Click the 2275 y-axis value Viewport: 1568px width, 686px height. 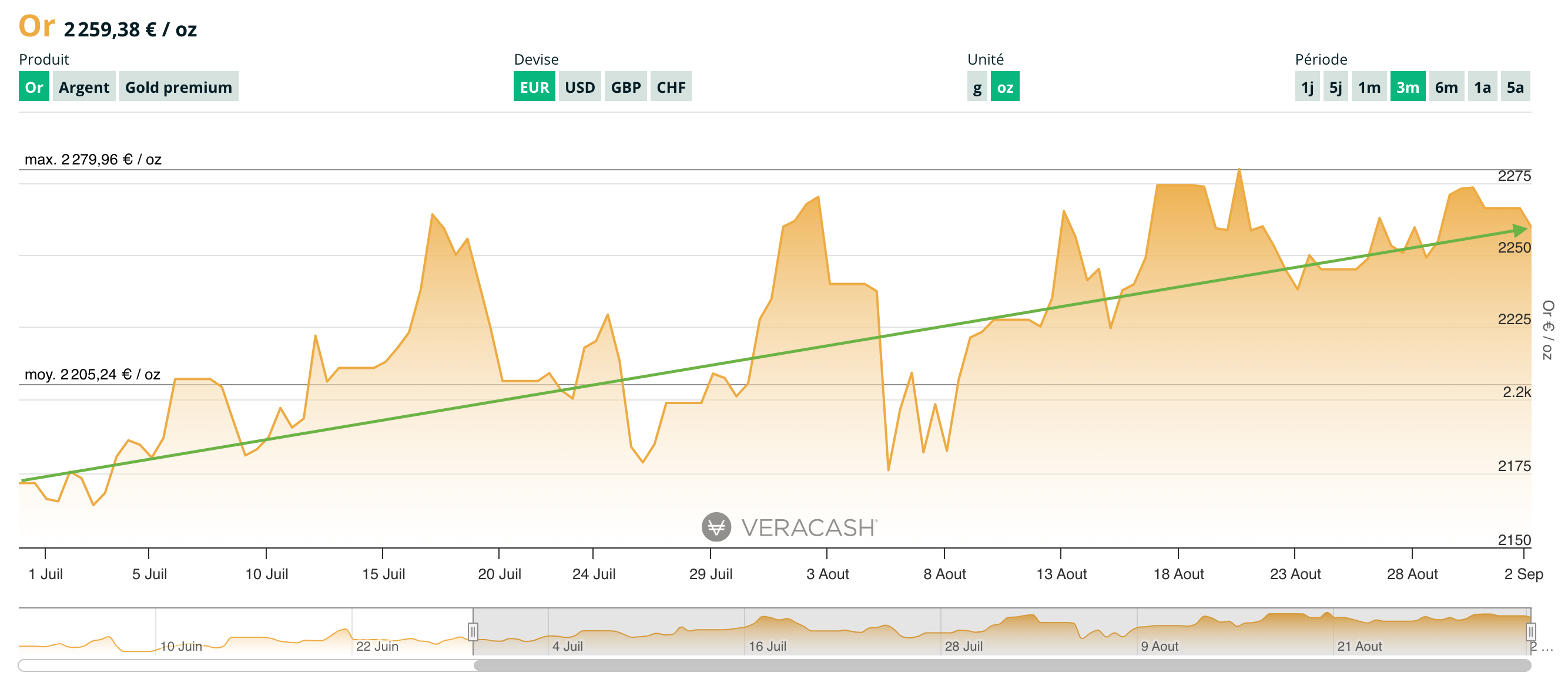1514,176
